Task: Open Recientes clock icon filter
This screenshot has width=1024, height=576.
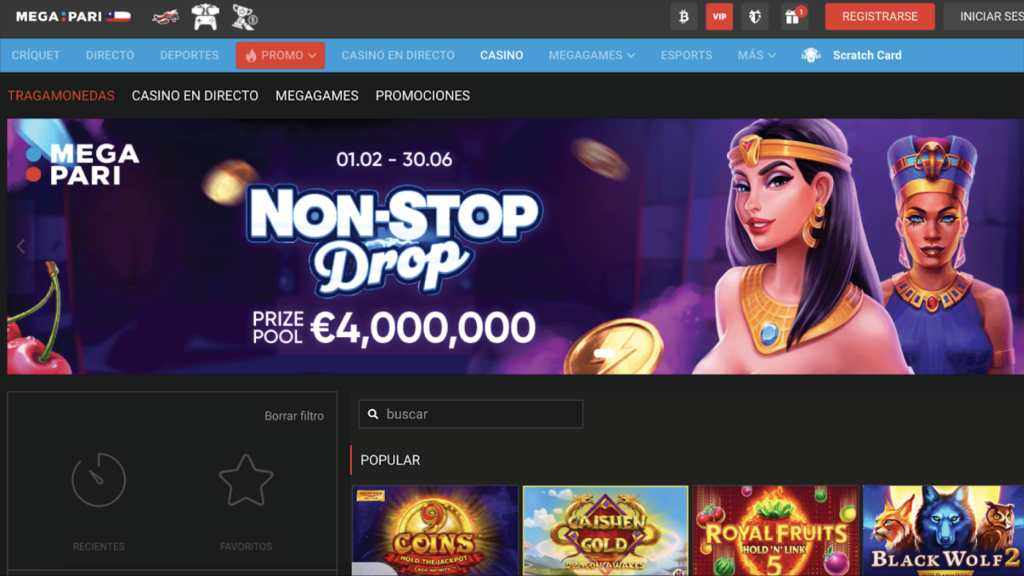Action: click(99, 480)
